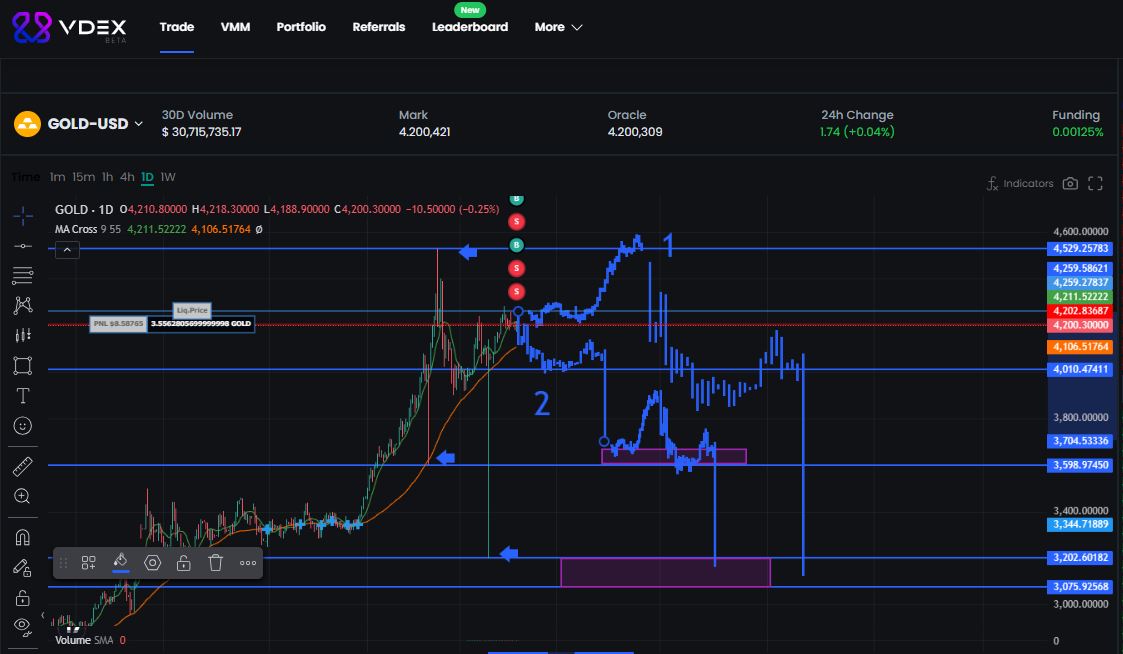1123x654 pixels.
Task: Click the orange 4,106.51764 MA label
Action: [x=1080, y=347]
